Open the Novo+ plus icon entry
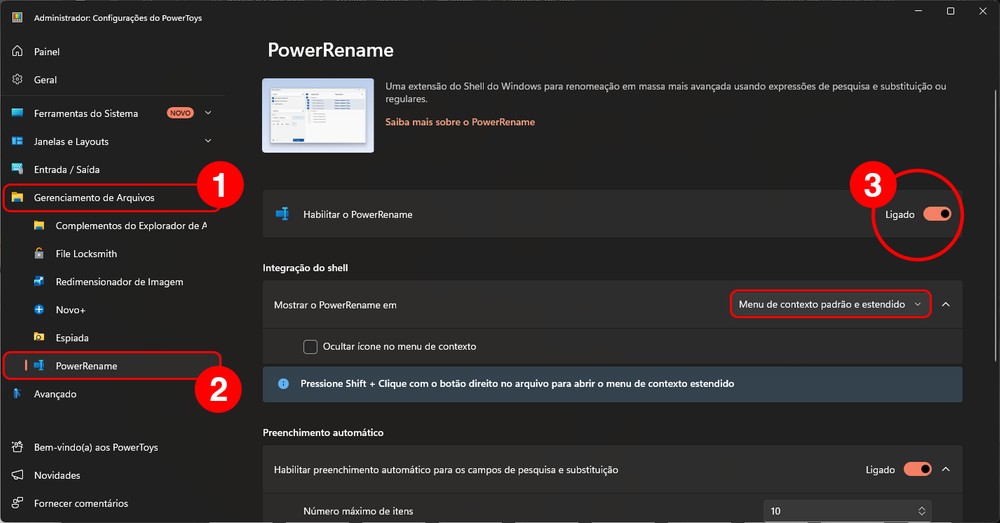Screen dimensions: 1000x523 click(39, 310)
